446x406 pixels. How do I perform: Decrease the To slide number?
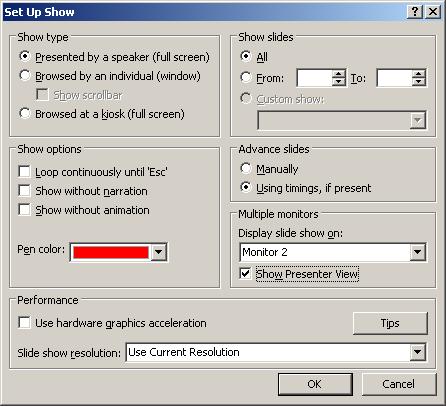point(419,82)
